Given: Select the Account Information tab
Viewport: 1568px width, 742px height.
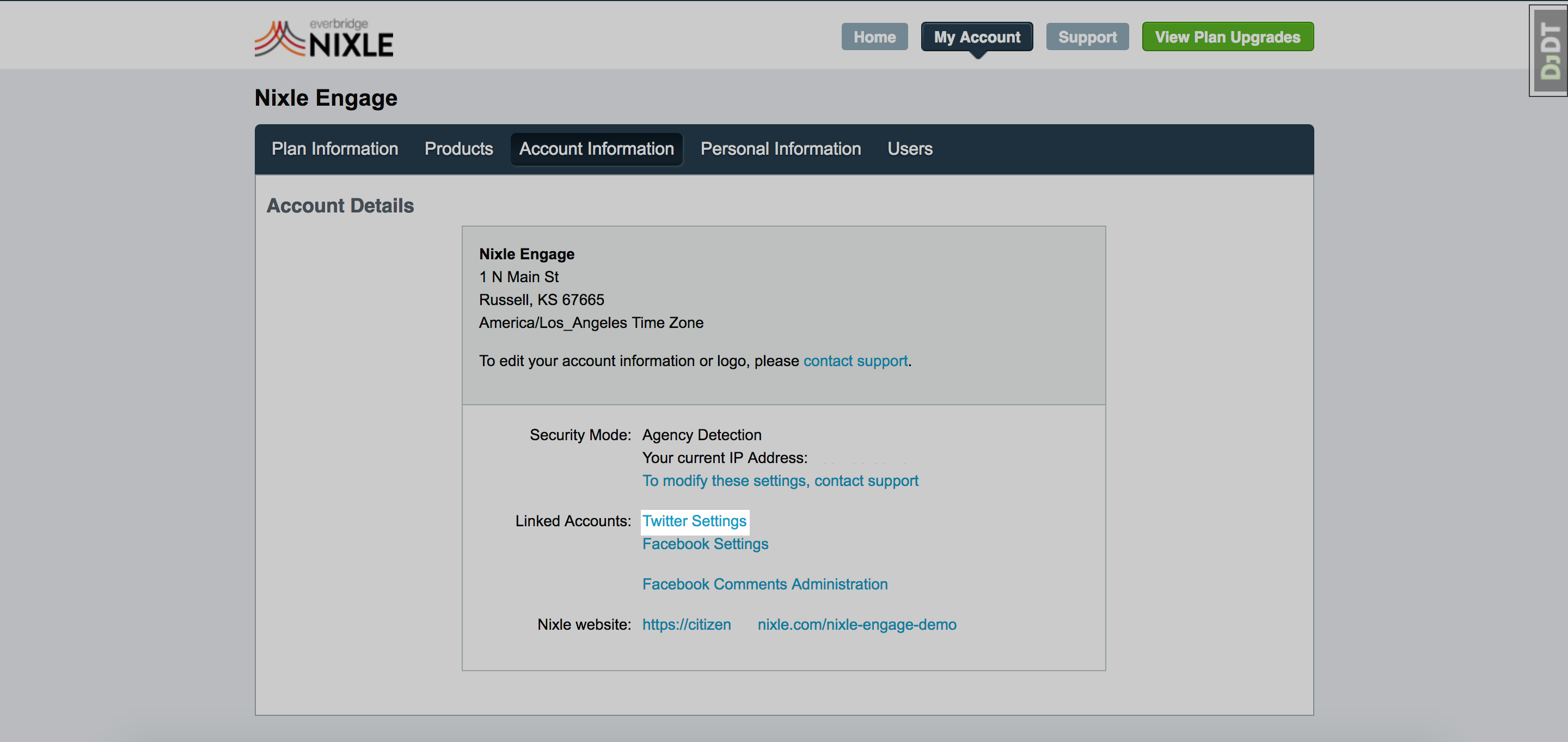Looking at the screenshot, I should click(596, 149).
